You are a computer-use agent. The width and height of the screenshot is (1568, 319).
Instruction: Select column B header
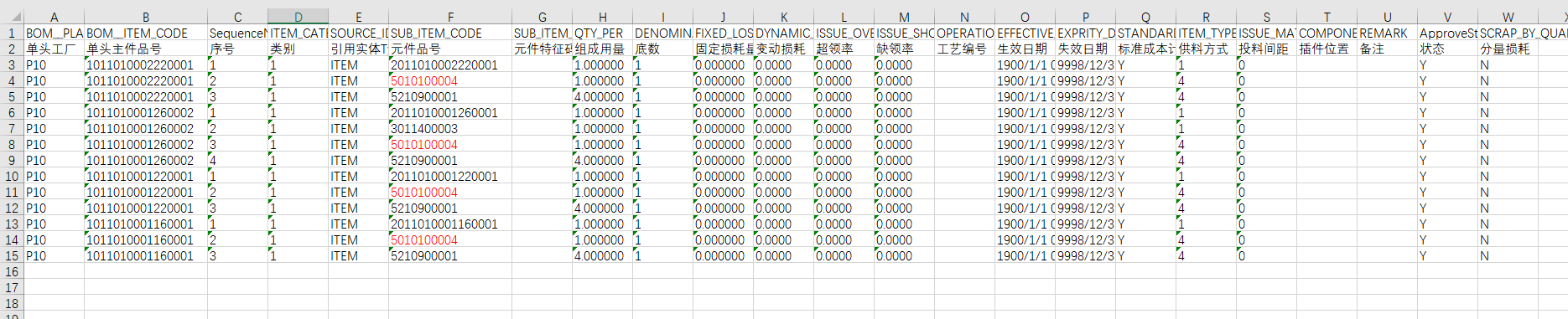(146, 17)
